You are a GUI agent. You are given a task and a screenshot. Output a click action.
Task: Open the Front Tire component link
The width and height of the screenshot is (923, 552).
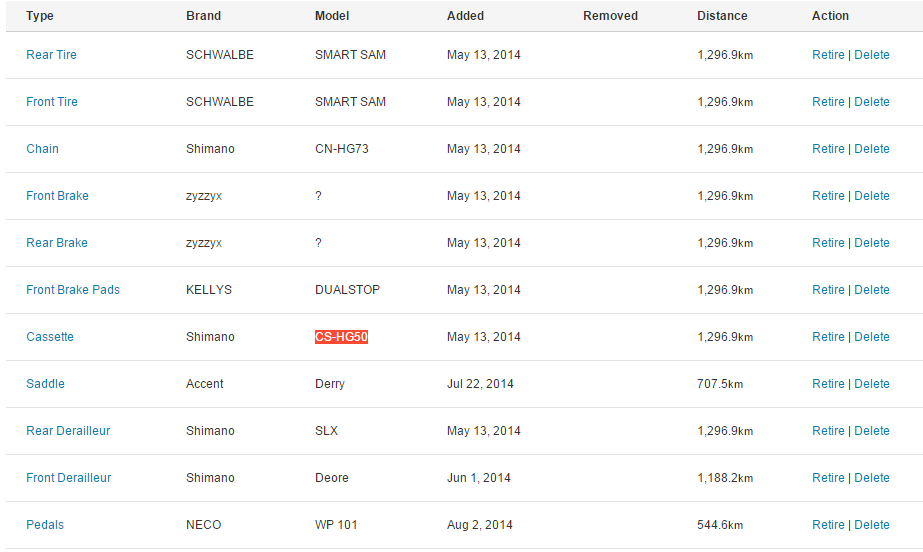tap(52, 102)
